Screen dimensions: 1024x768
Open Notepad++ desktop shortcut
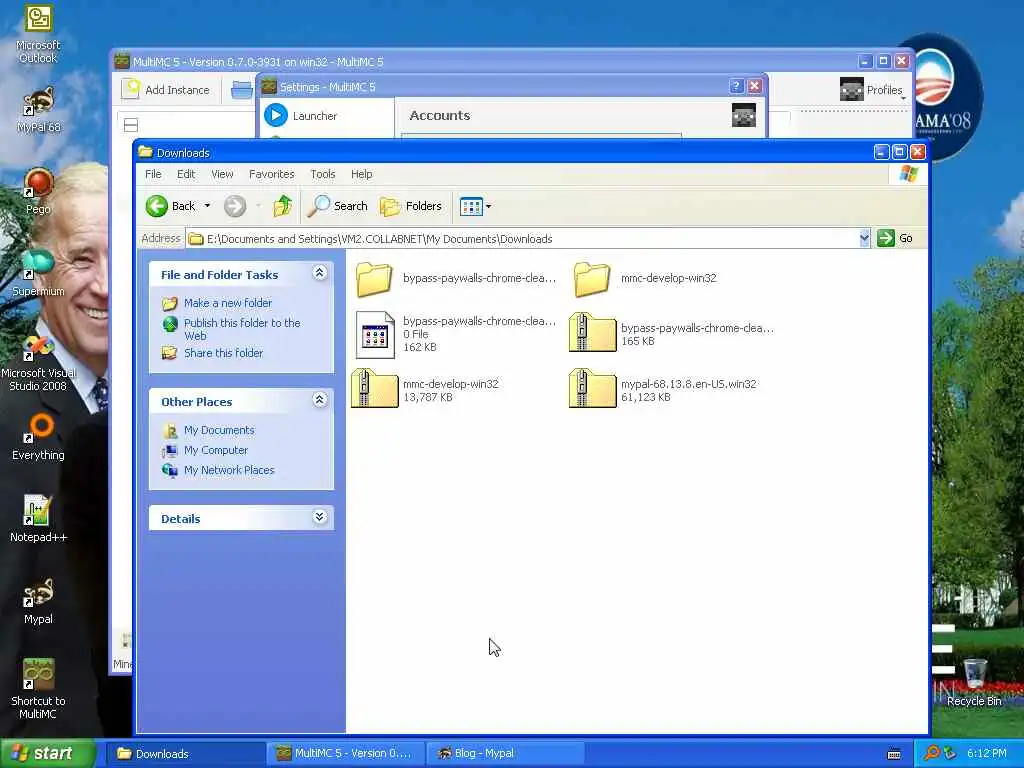[38, 519]
